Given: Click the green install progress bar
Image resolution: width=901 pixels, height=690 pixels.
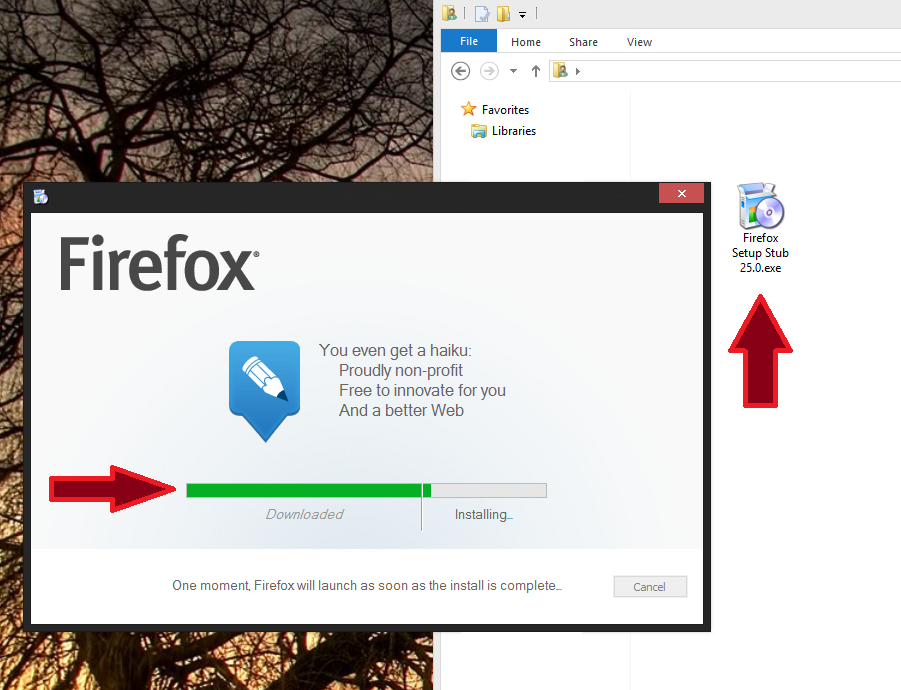Looking at the screenshot, I should coord(367,490).
